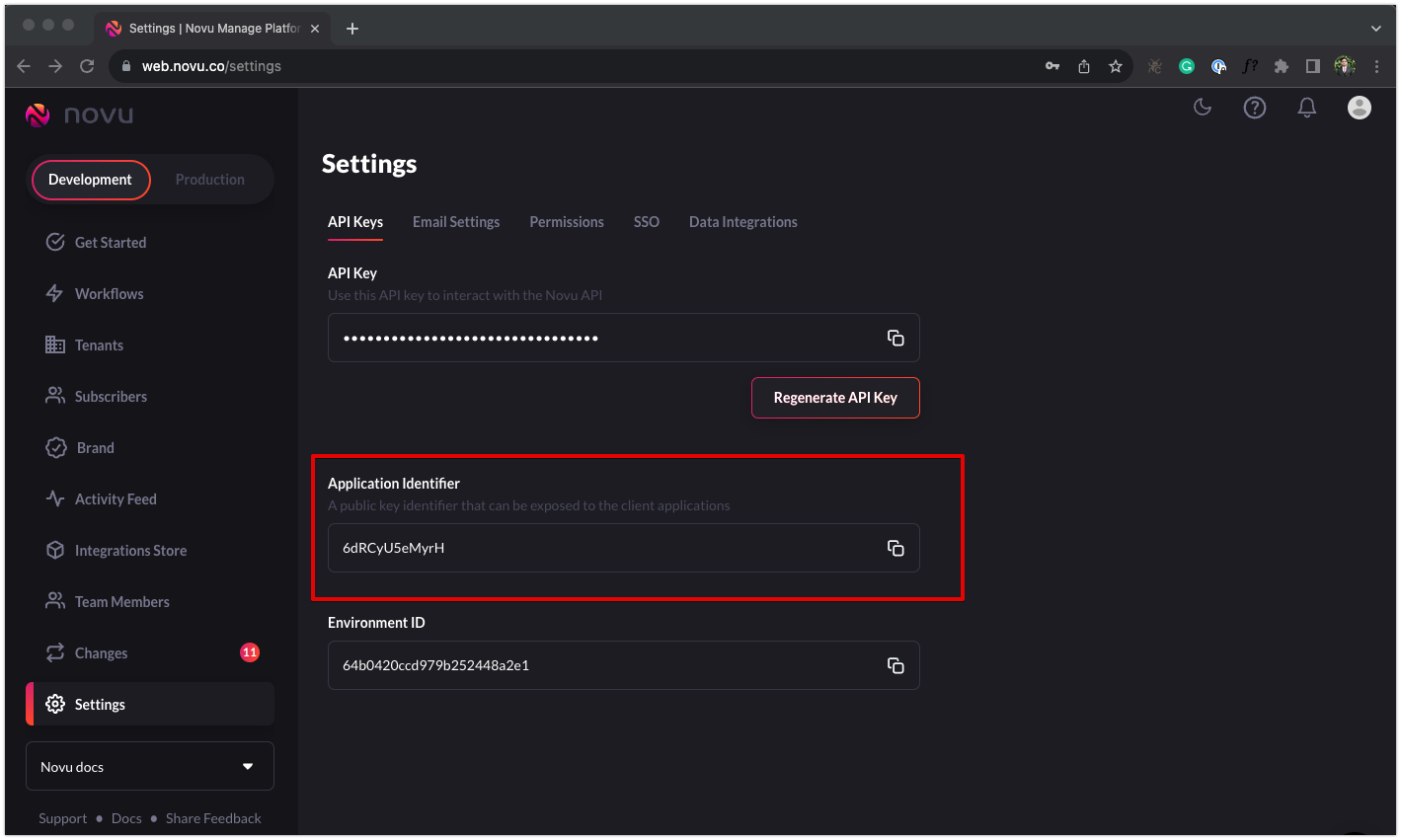The image size is (1401, 840).
Task: Open the help question mark icon
Action: pyautogui.click(x=1255, y=108)
